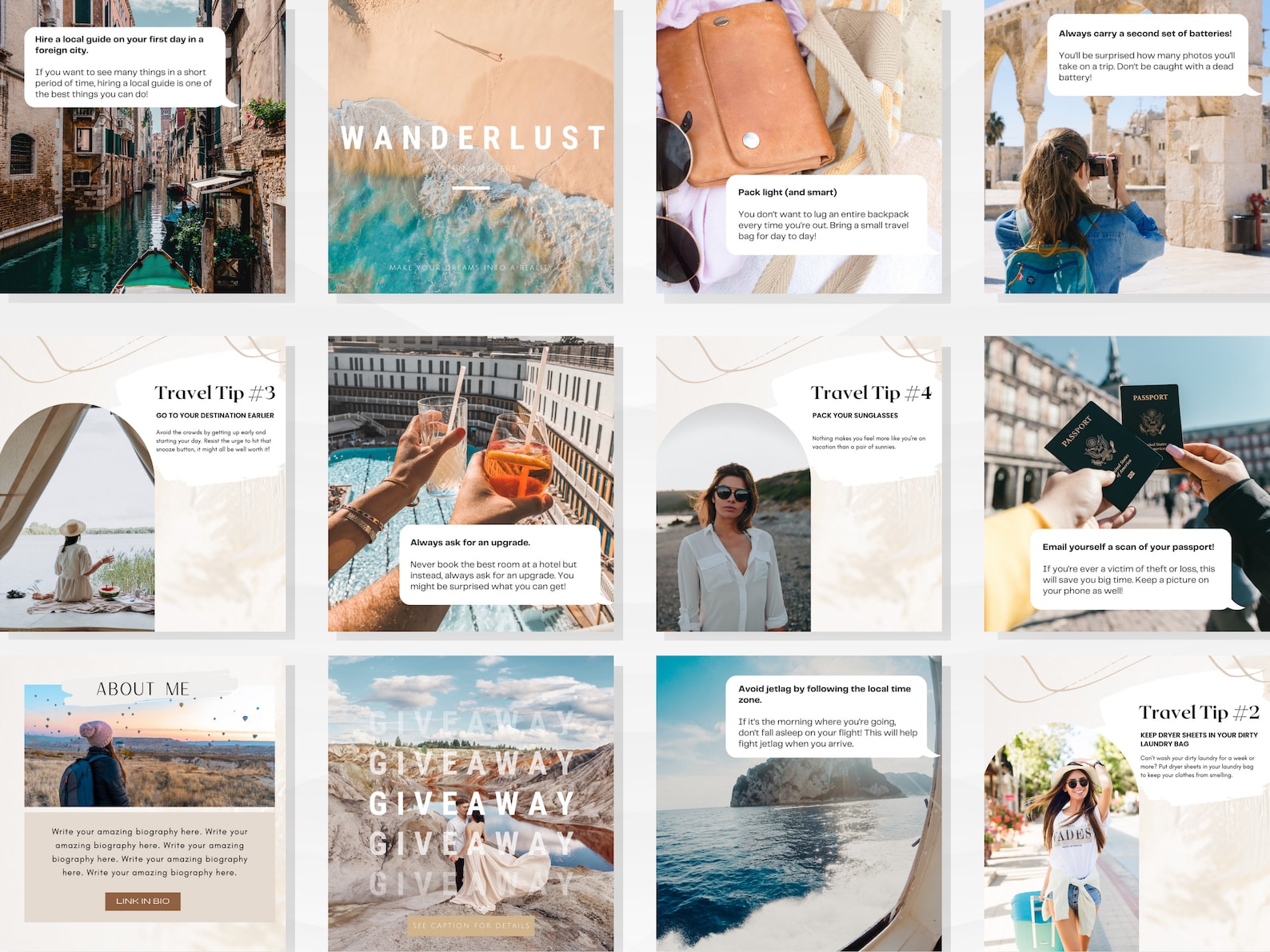Viewport: 1270px width, 952px height.
Task: Click 'Always ask for an upgrade.' heading
Action: [470, 543]
